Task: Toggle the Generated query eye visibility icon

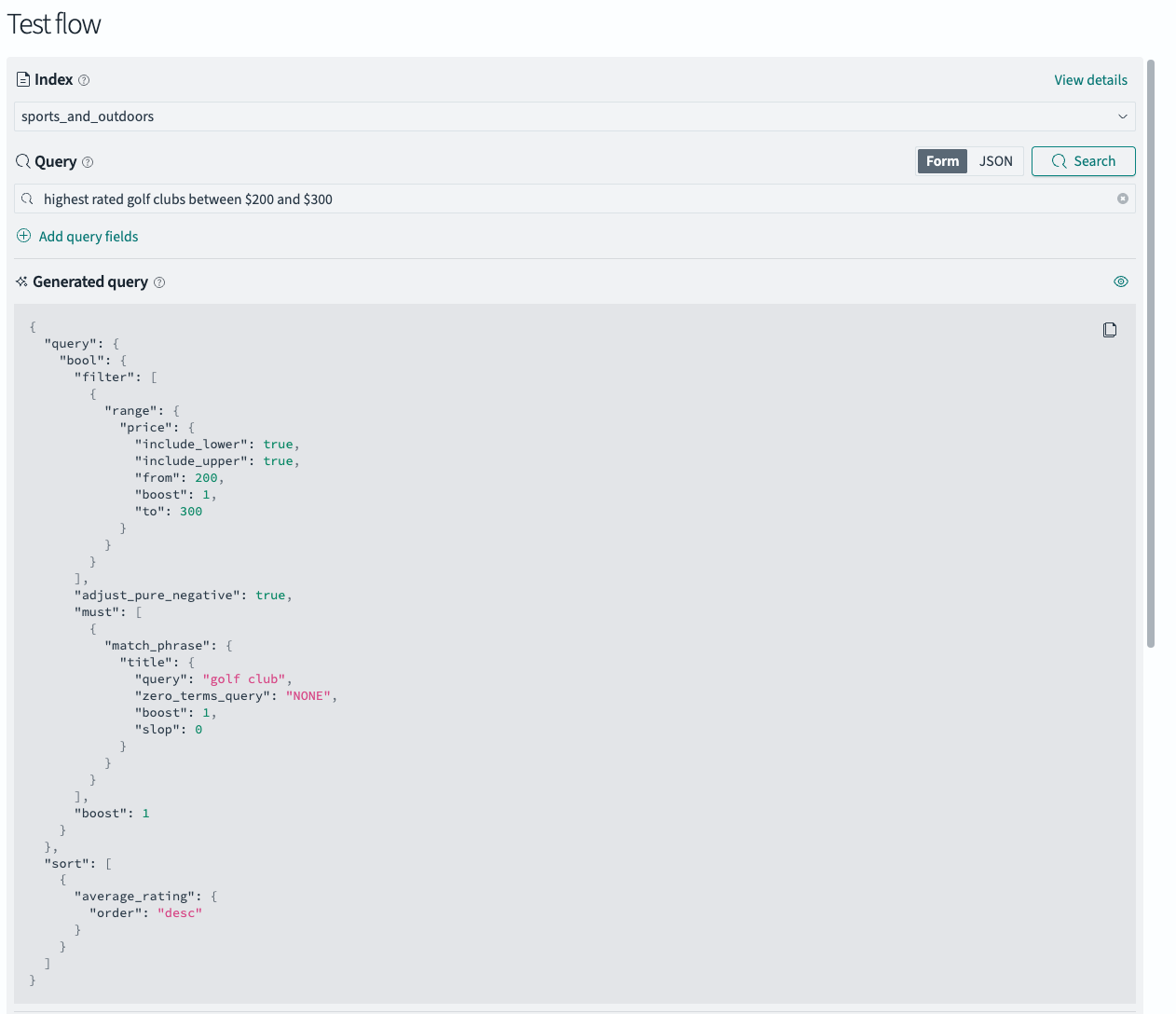Action: point(1121,281)
